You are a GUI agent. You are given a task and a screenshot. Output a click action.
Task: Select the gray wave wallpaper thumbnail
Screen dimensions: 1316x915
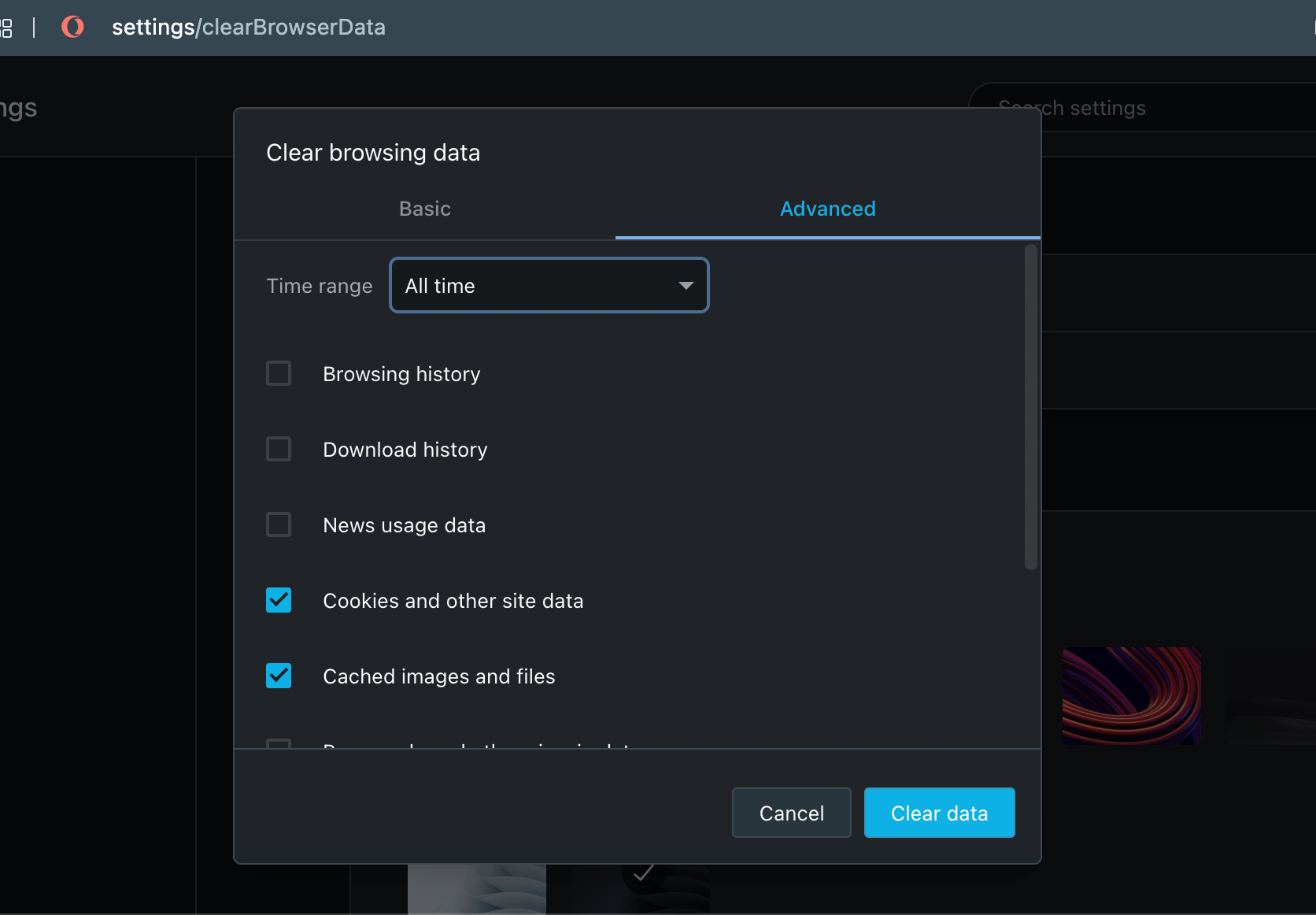coord(476,888)
